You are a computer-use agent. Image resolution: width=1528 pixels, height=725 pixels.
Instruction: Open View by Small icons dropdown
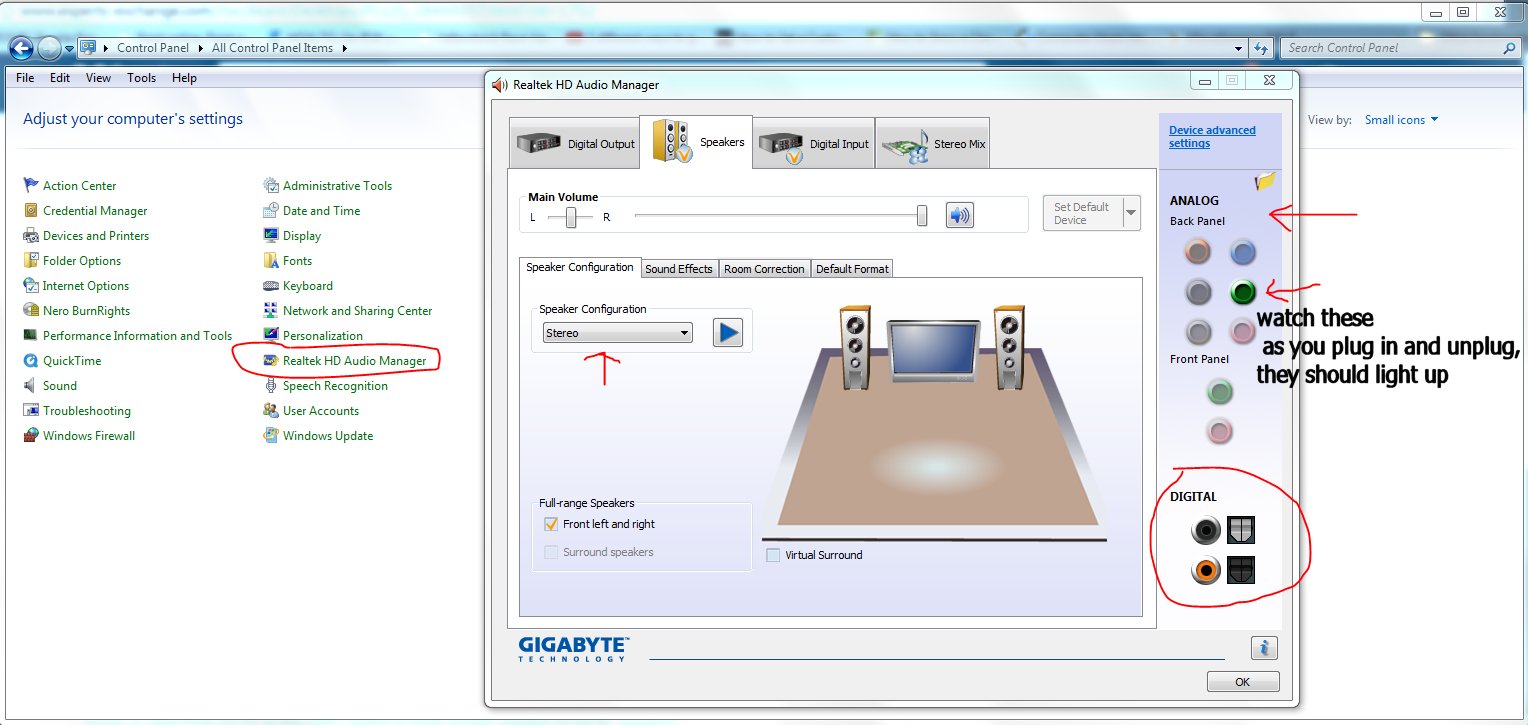pos(1402,120)
